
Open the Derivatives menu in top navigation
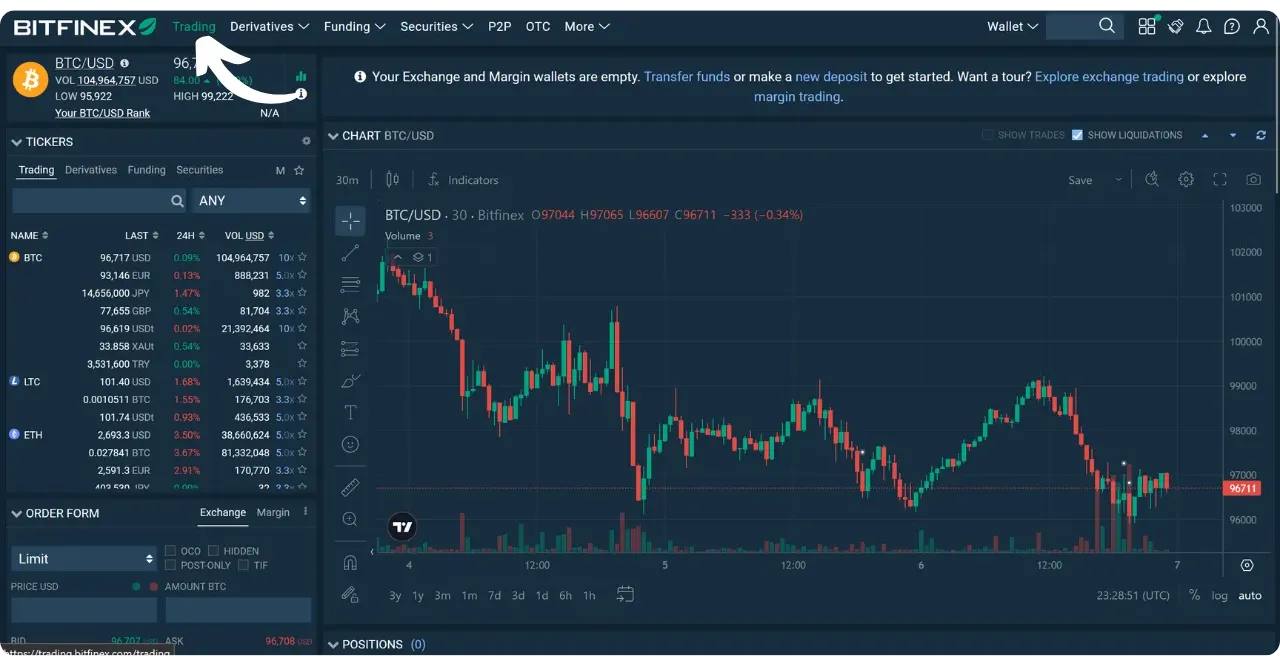pos(262,26)
